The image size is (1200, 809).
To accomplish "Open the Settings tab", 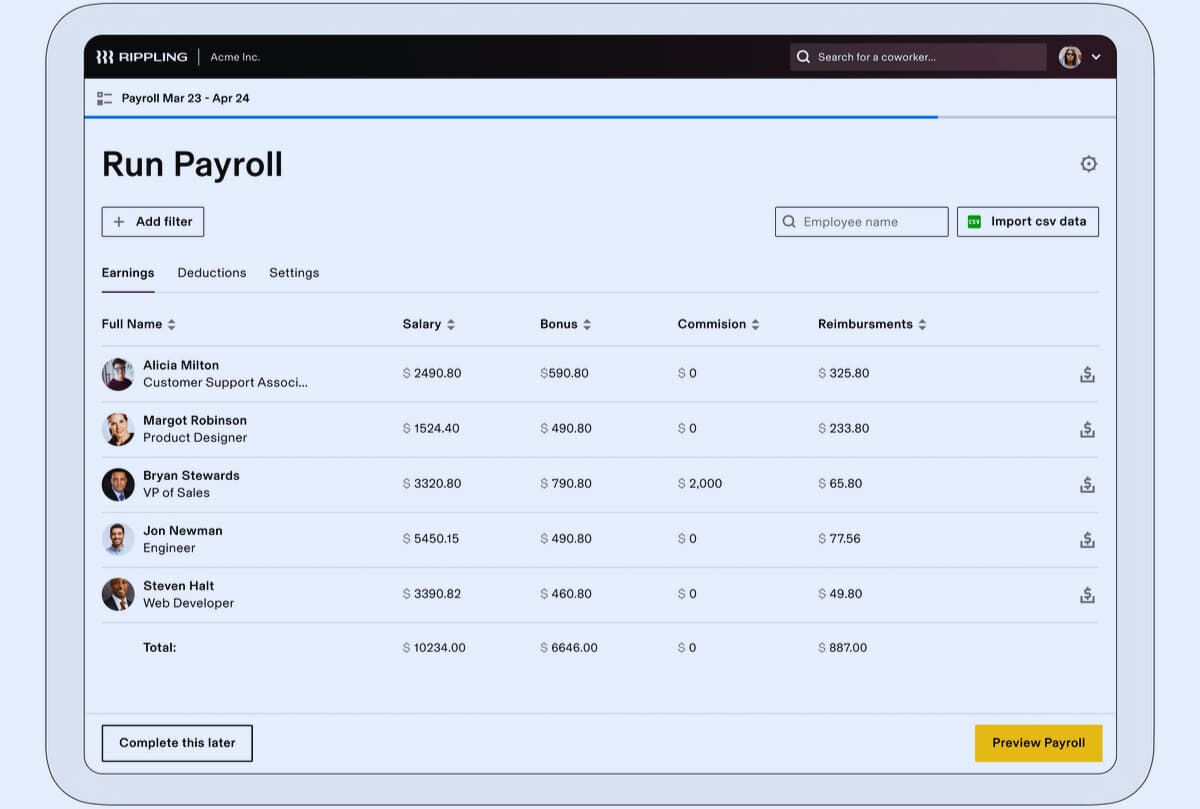I will click(294, 272).
